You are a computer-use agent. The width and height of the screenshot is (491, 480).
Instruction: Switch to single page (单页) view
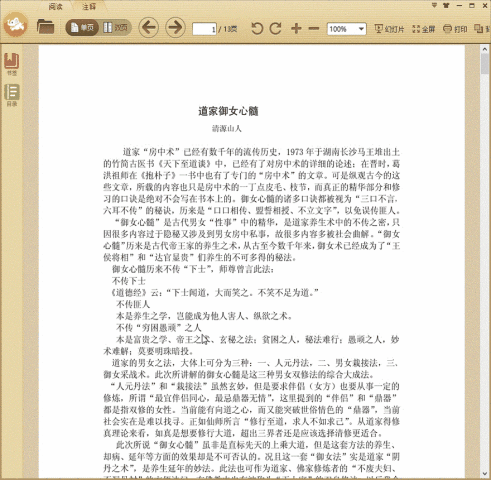pos(82,28)
